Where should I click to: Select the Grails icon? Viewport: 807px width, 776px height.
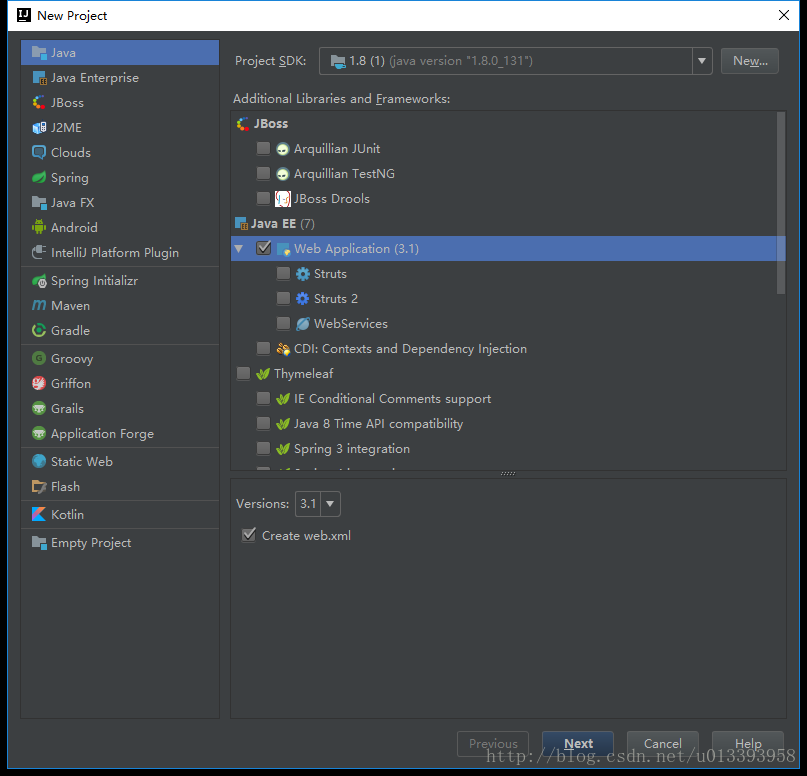(x=39, y=408)
